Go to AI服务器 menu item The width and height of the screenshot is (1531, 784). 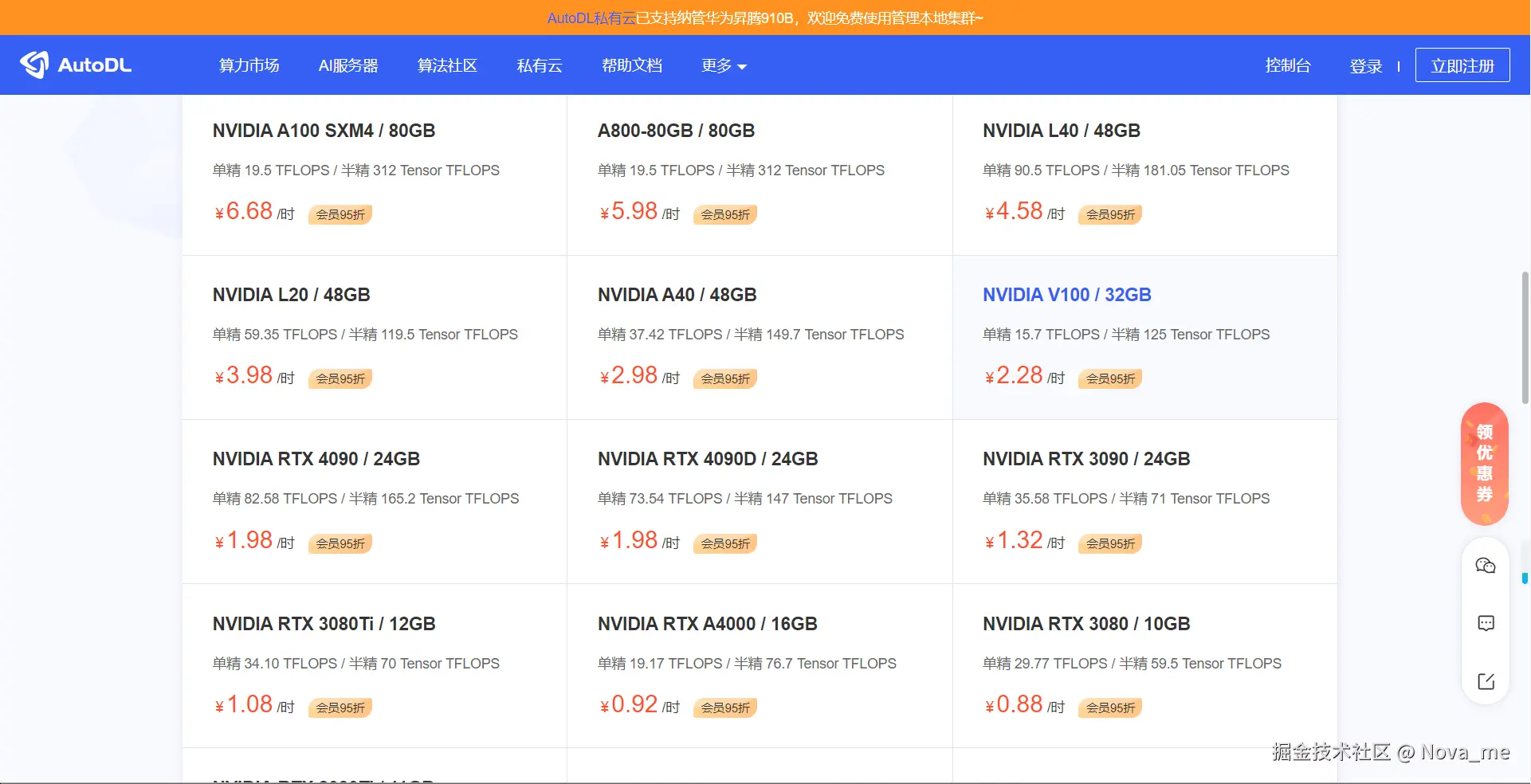(x=348, y=65)
